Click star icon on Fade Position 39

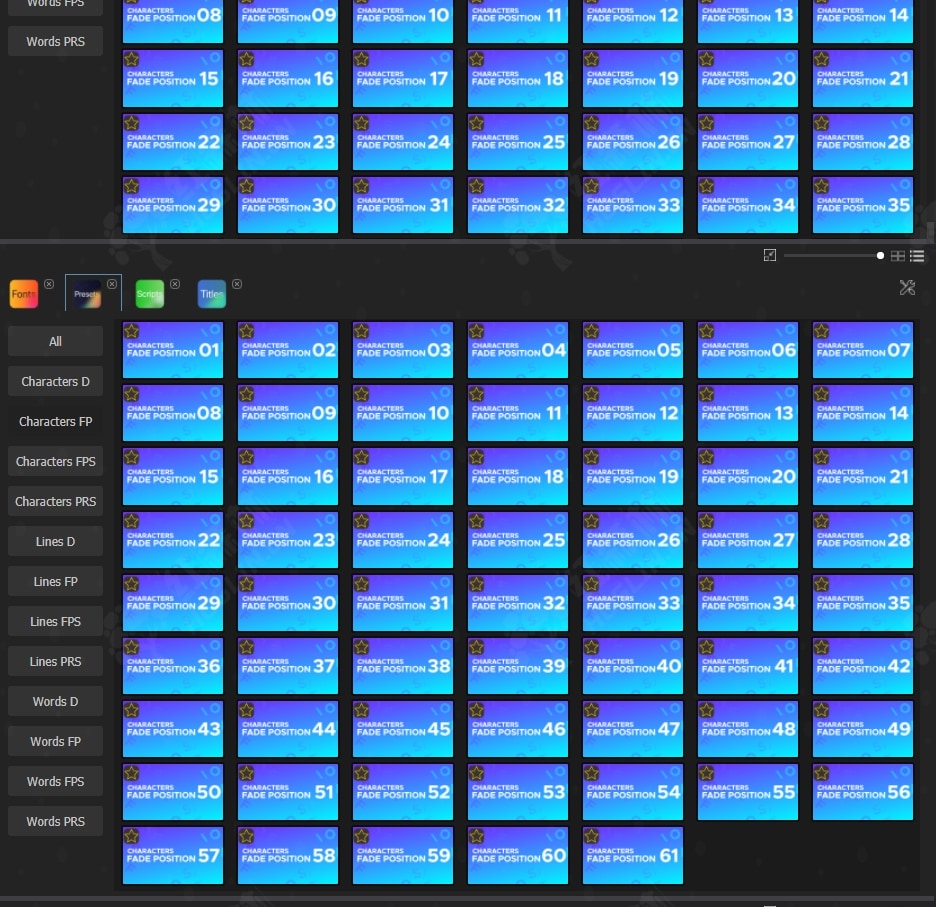[476, 647]
